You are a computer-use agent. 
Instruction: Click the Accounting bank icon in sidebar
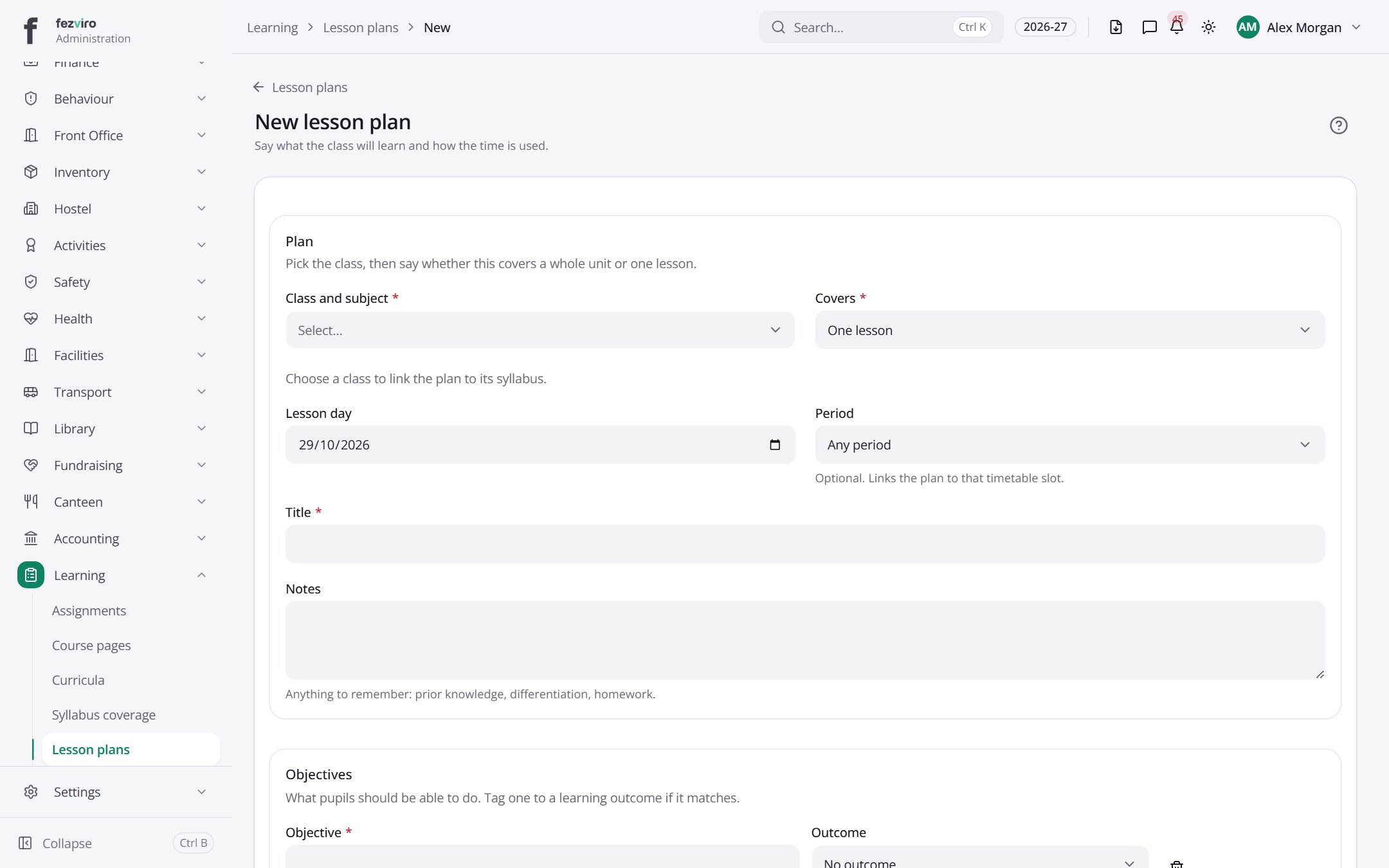31,538
